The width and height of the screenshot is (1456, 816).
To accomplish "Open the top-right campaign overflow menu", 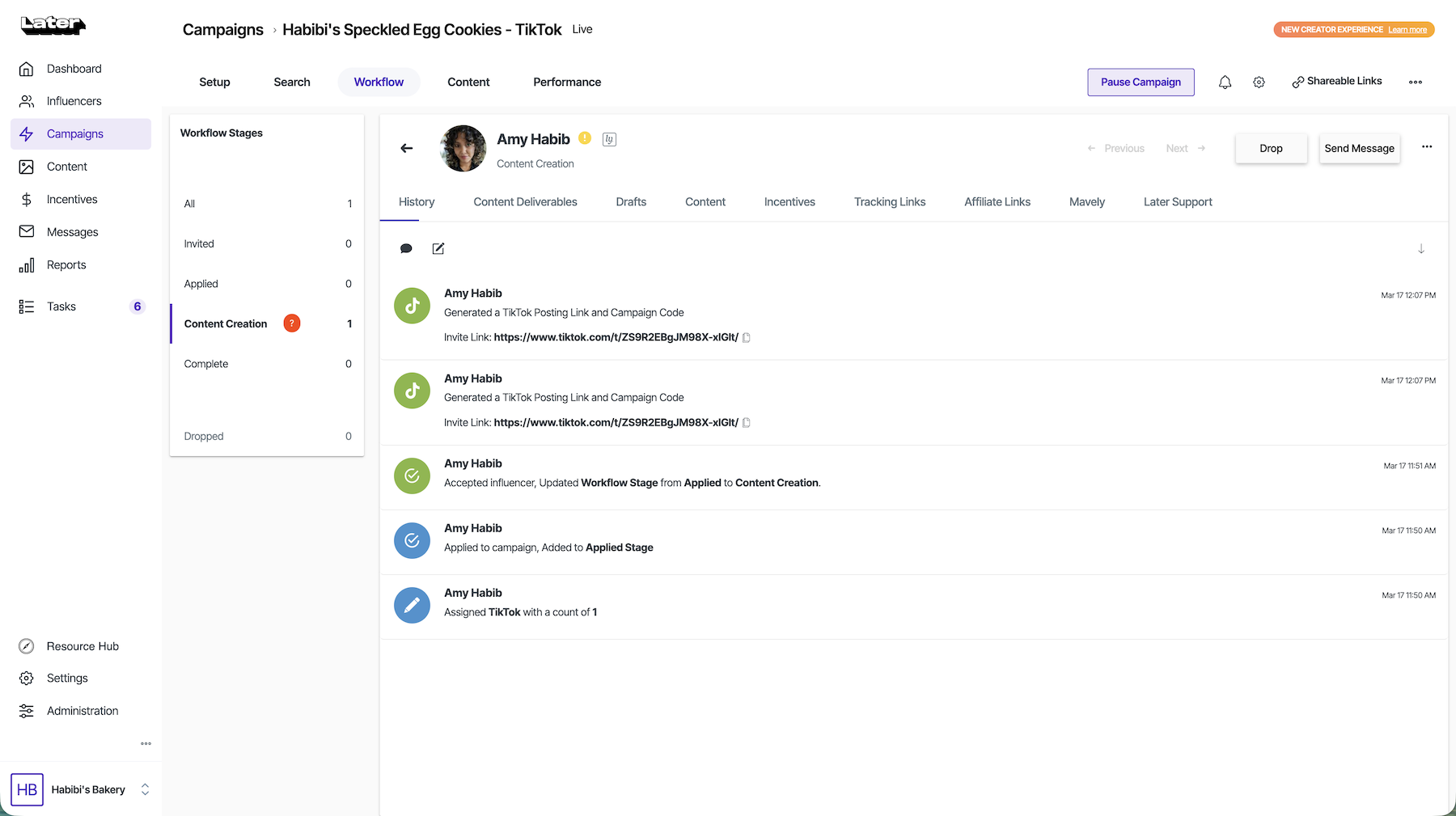I will coord(1415,82).
